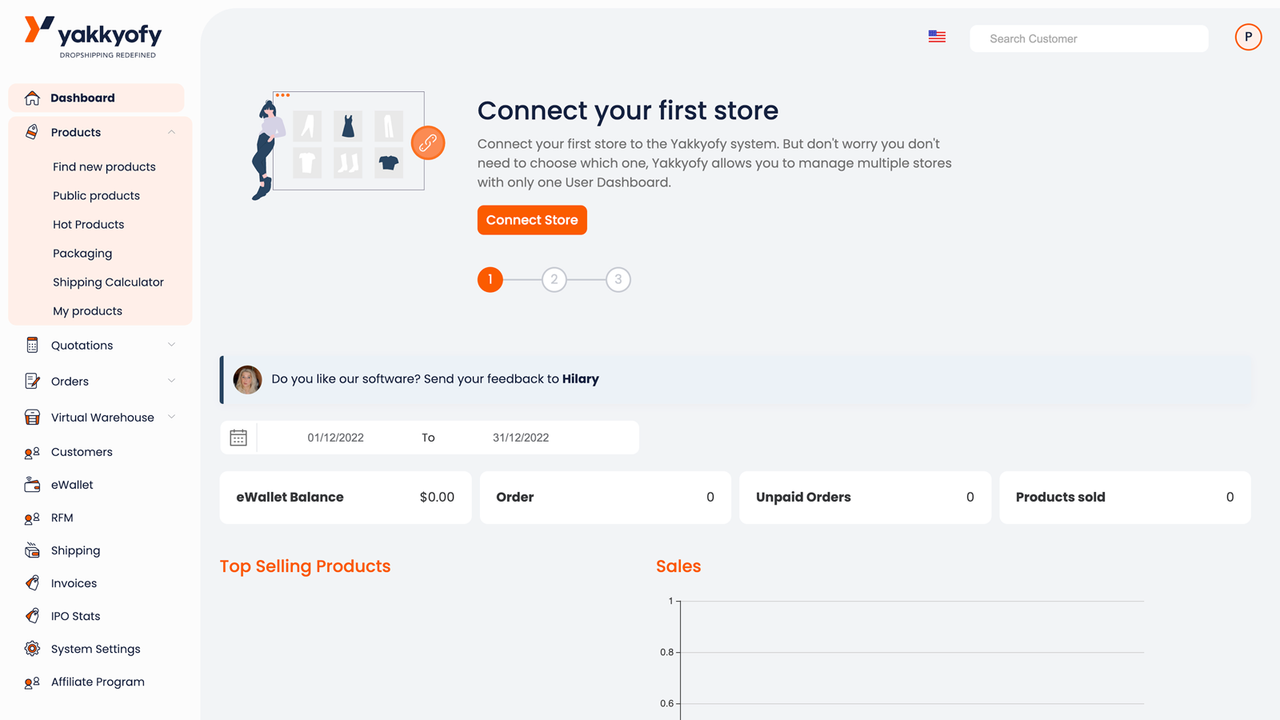Click the Invoices tag icon
The image size is (1280, 720).
pyautogui.click(x=32, y=583)
